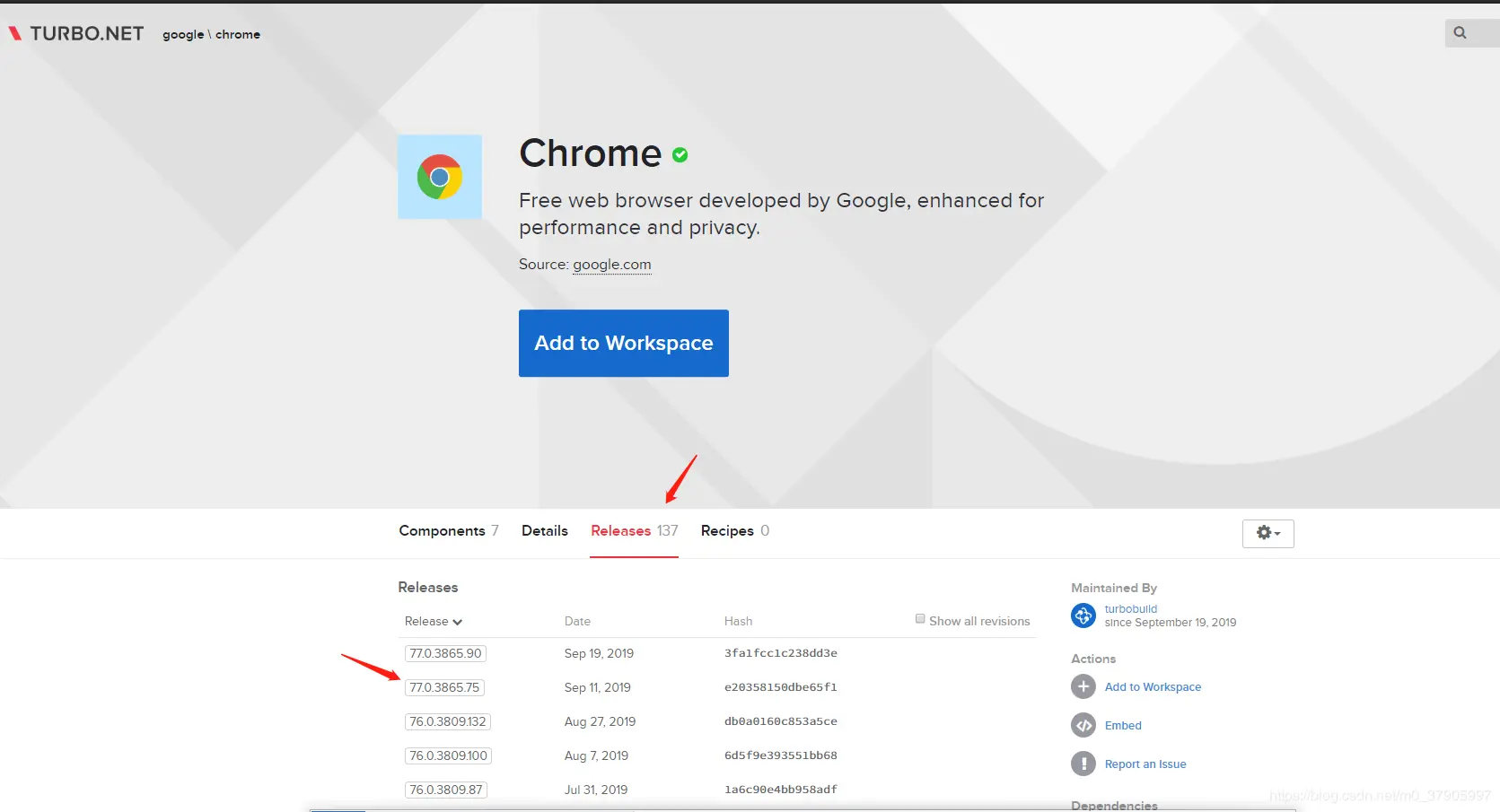
Task: Open the Recipes tab
Action: [x=735, y=531]
